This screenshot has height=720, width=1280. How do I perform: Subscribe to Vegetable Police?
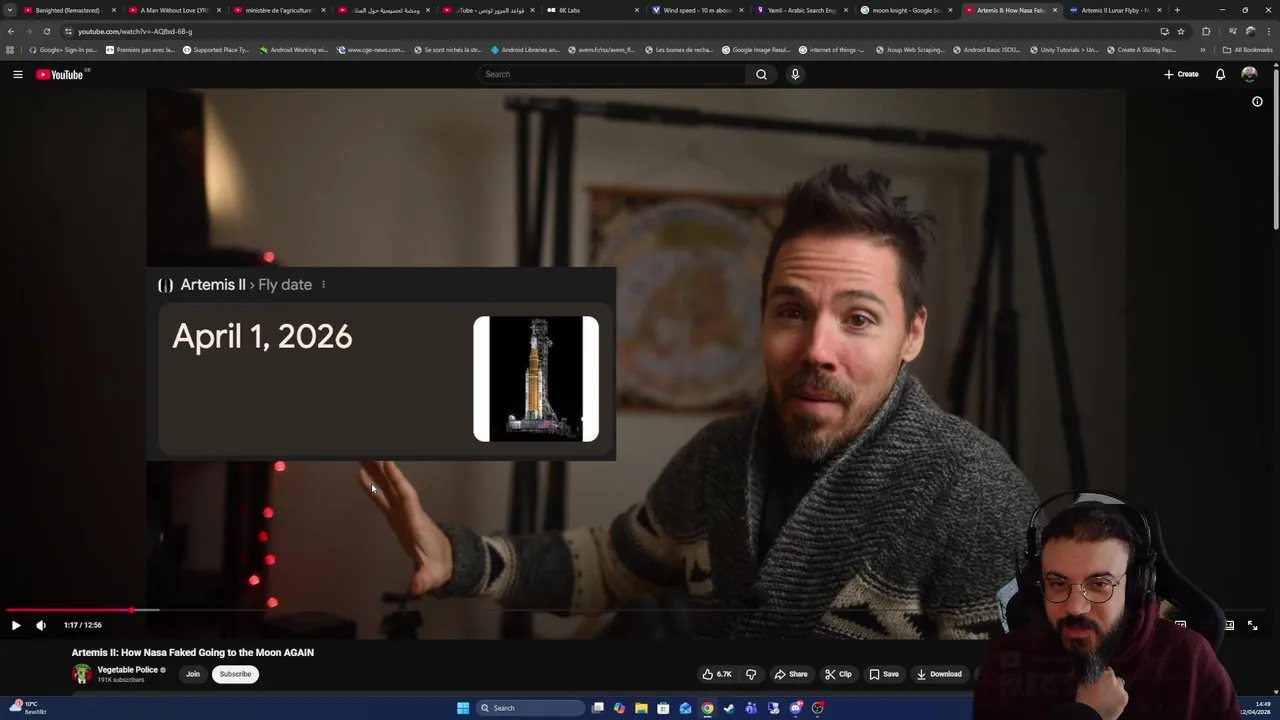[235, 674]
